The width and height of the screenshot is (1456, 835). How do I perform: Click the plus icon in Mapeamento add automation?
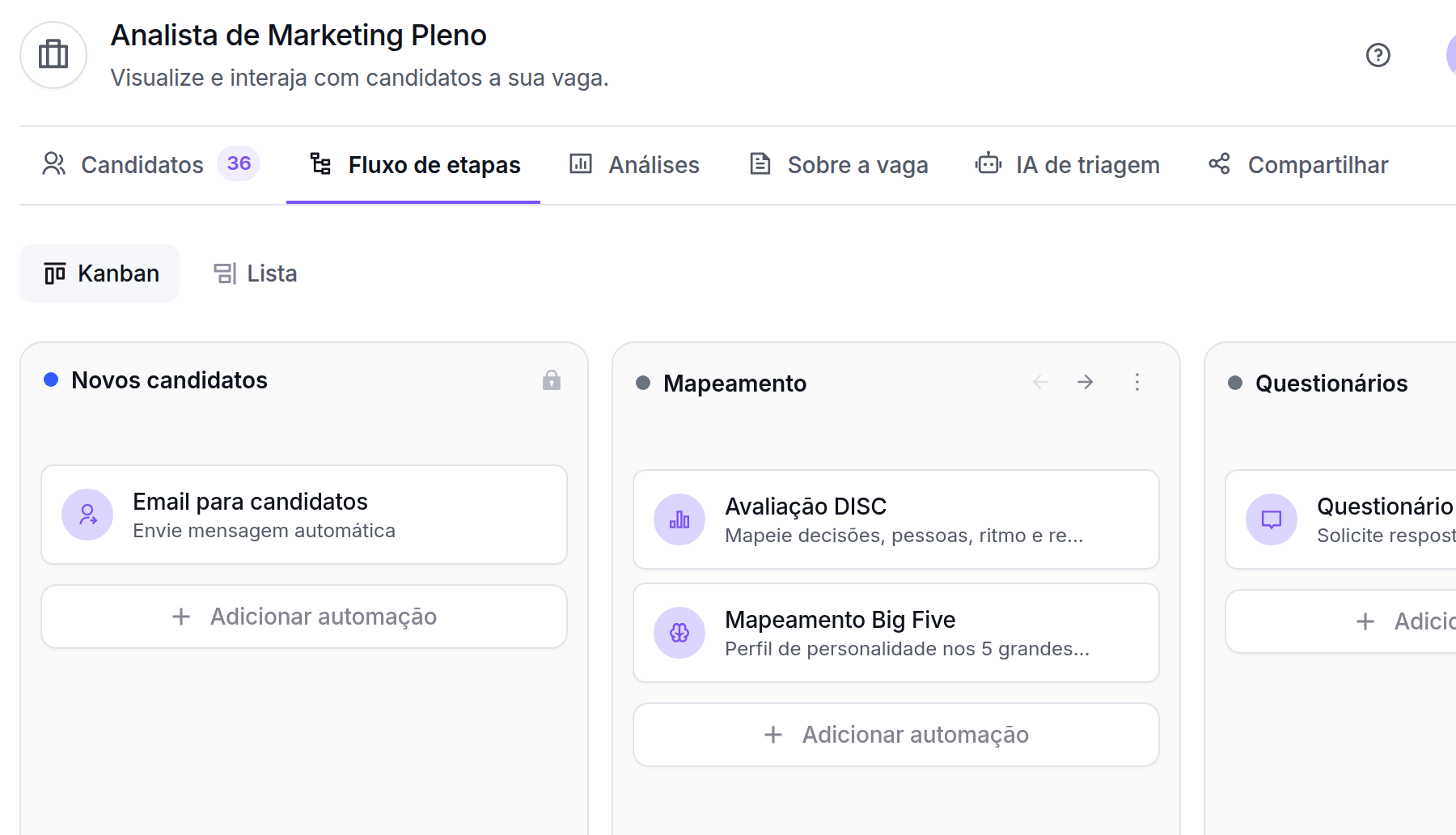(773, 735)
